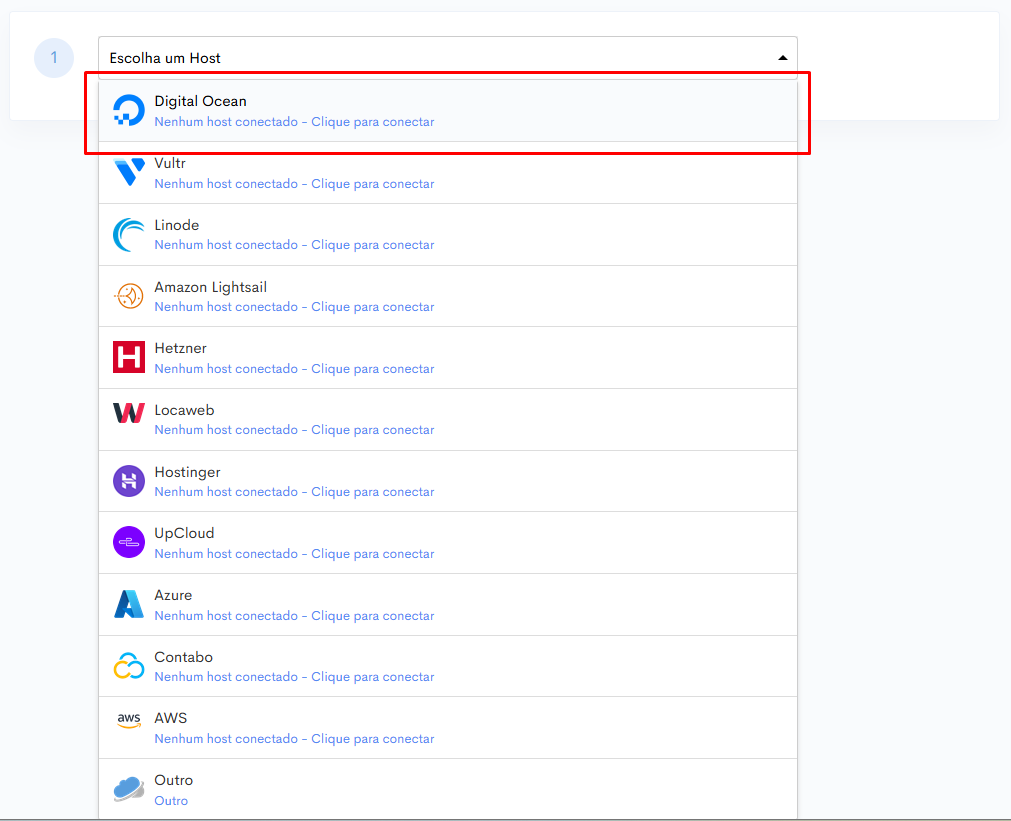1011x821 pixels.
Task: Click 'Clique para conectar' under Hetzner
Action: pos(373,369)
